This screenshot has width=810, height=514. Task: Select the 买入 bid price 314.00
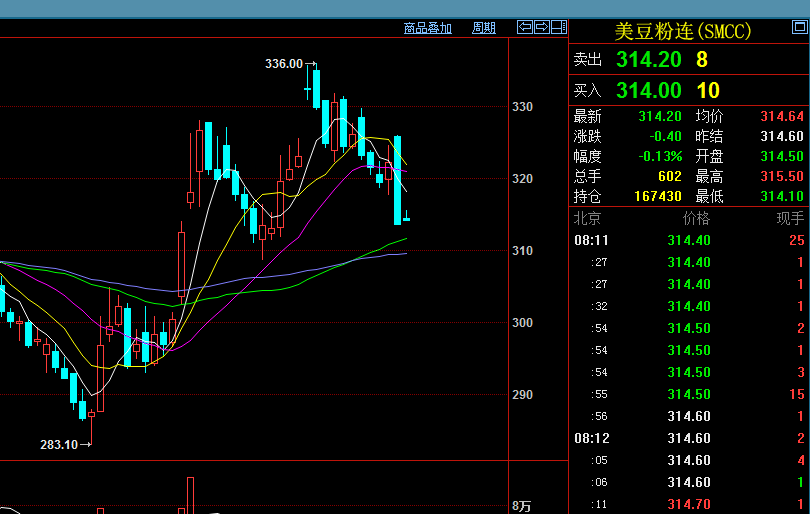click(647, 91)
